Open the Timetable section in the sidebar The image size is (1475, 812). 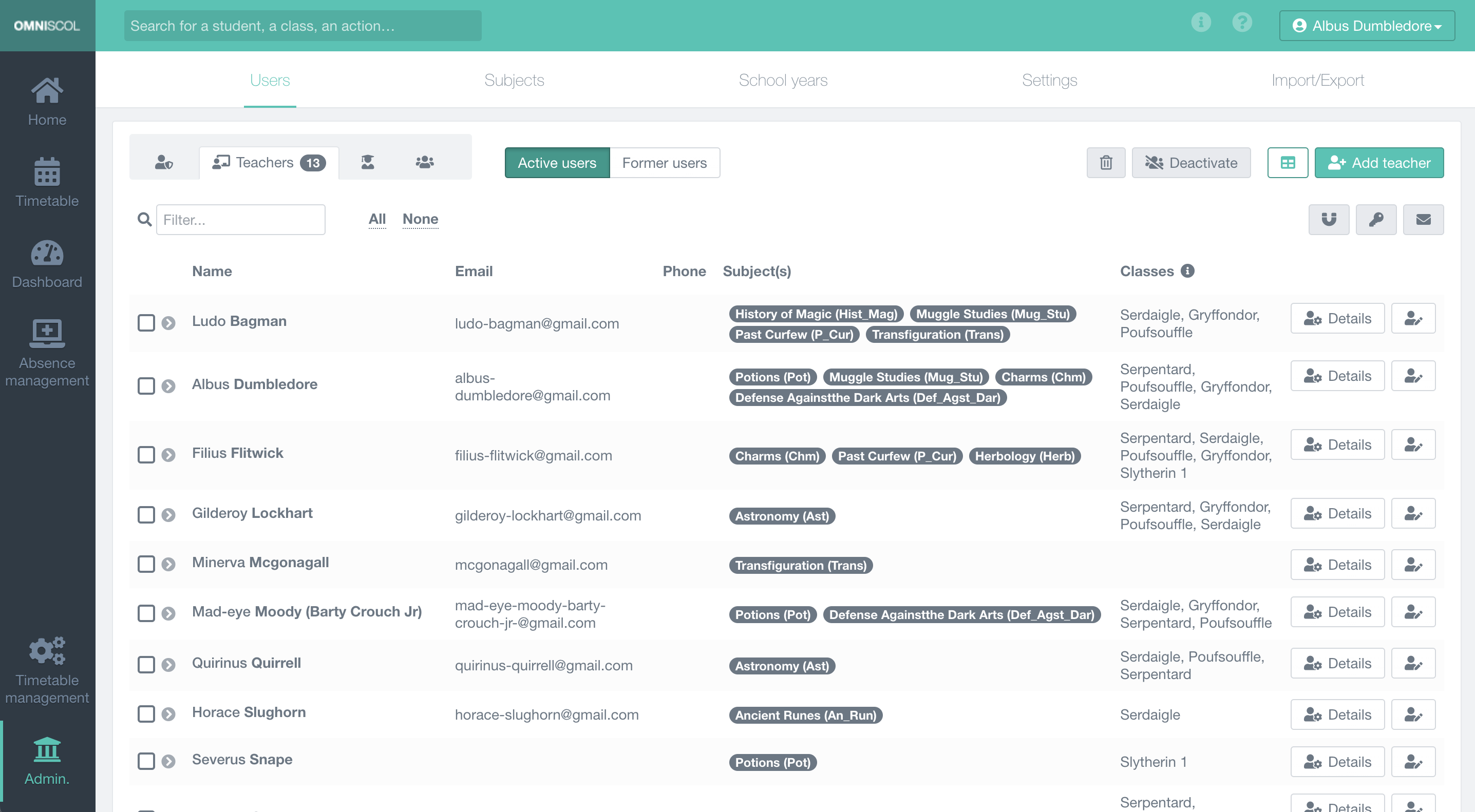coord(48,182)
